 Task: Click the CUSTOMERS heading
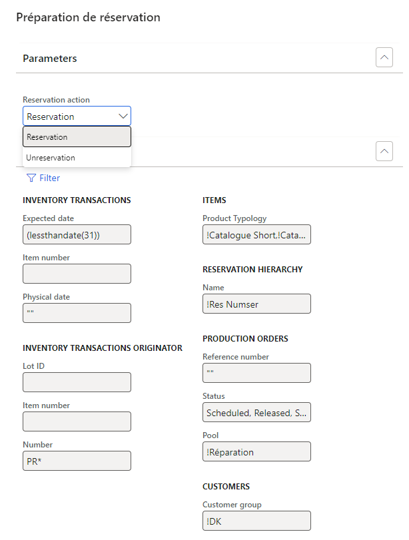pyautogui.click(x=226, y=486)
